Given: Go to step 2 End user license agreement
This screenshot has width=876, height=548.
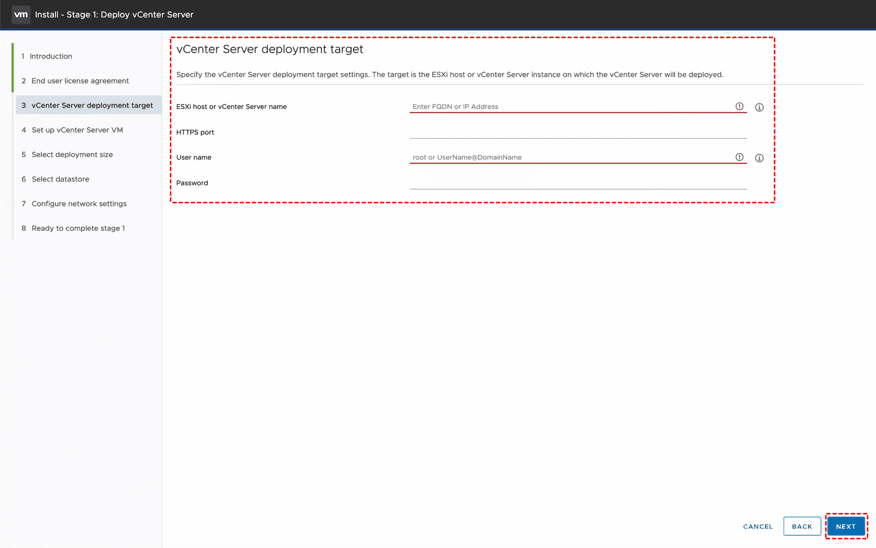Looking at the screenshot, I should tap(75, 81).
